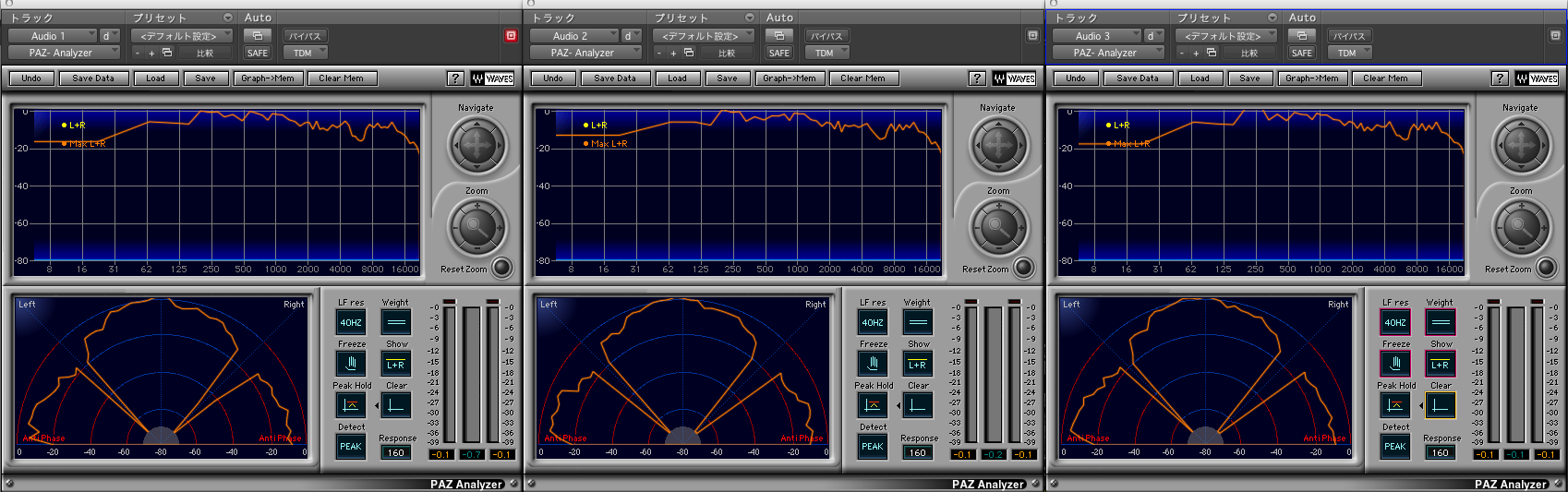Click Save in Audio 3 toolbar

[1249, 78]
